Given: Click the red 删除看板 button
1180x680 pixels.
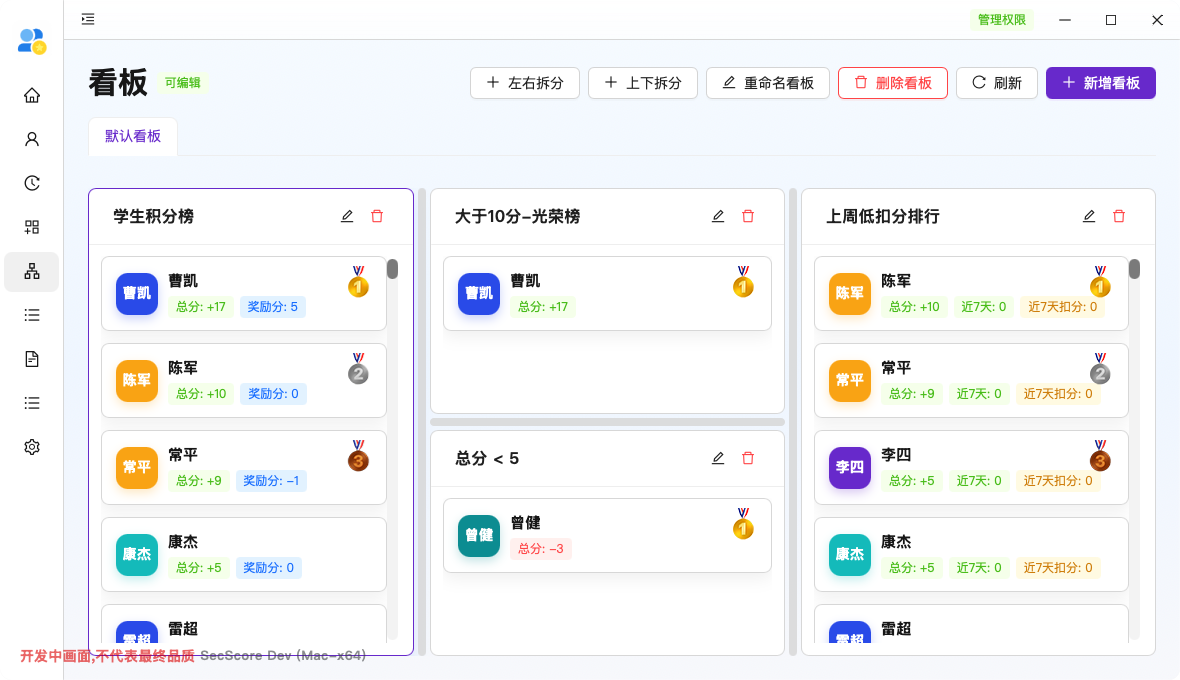Looking at the screenshot, I should click(892, 83).
